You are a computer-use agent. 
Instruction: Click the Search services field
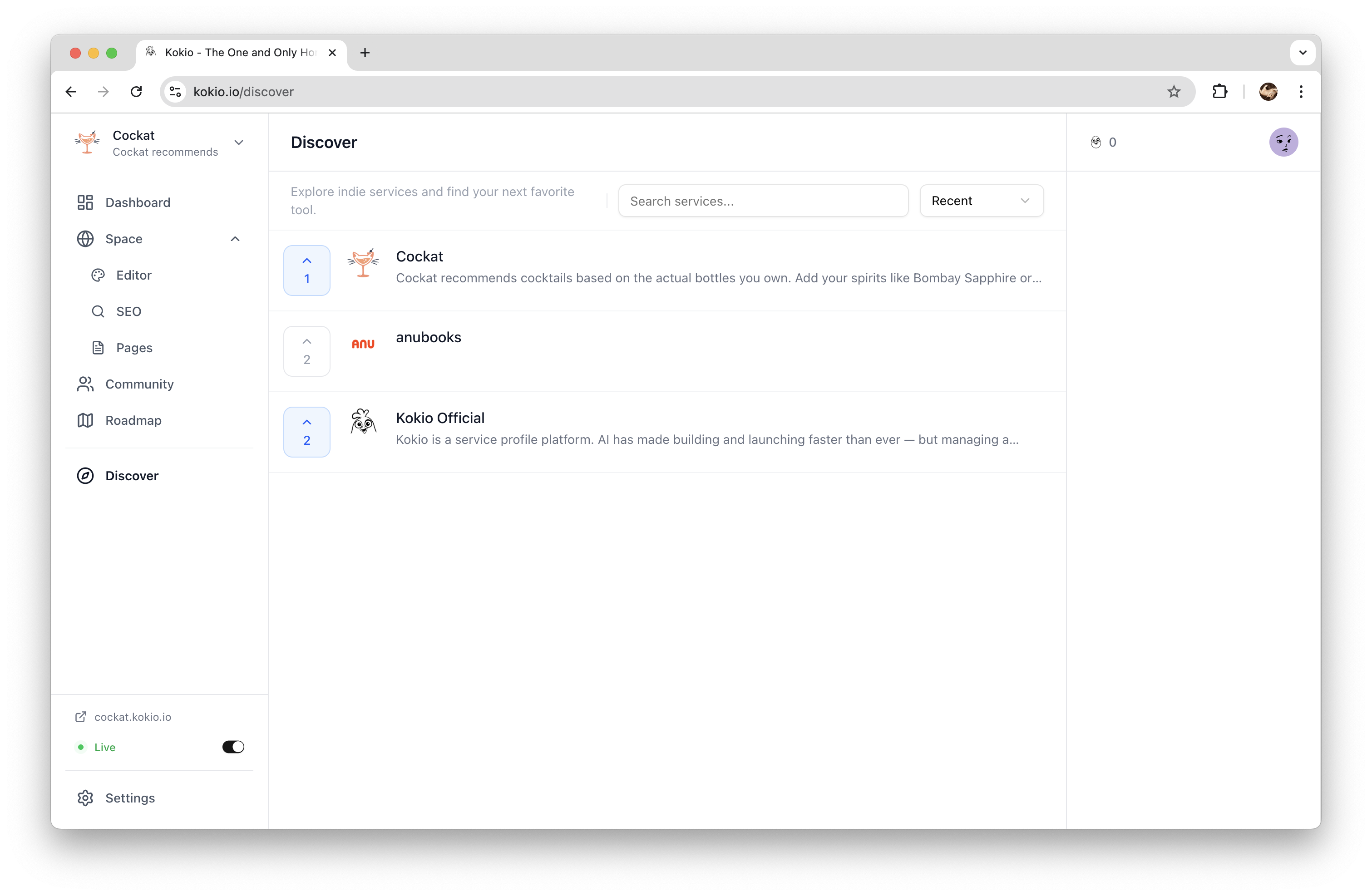[763, 201]
